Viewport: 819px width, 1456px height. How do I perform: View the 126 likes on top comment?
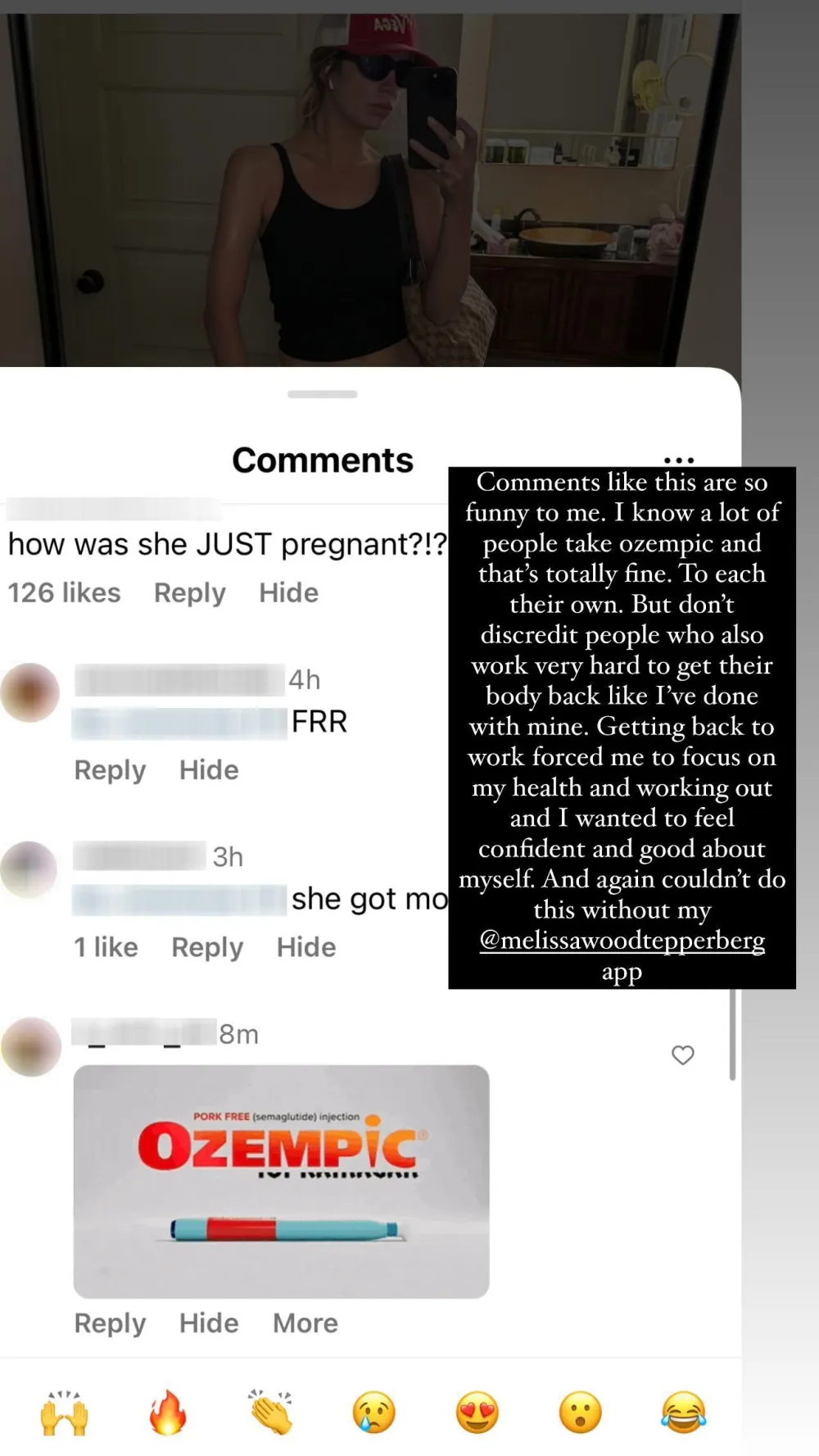[64, 592]
